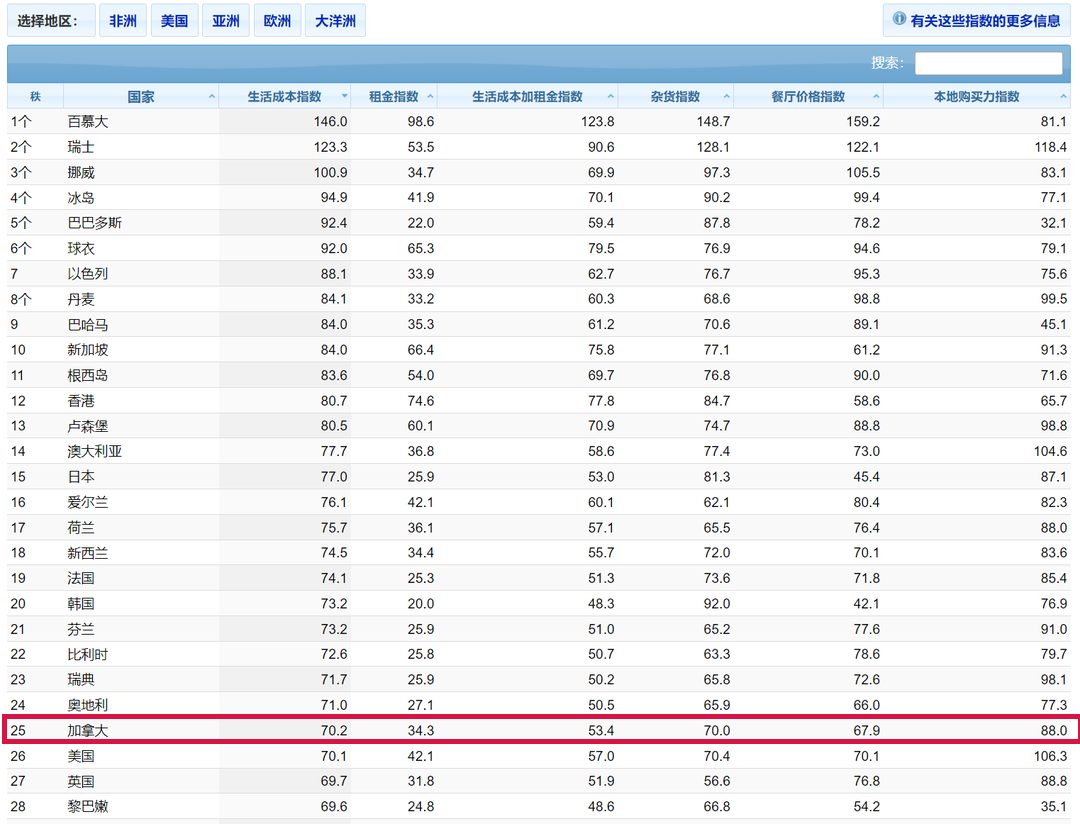
Task: Select the 欧洲 region button
Action: tap(277, 21)
